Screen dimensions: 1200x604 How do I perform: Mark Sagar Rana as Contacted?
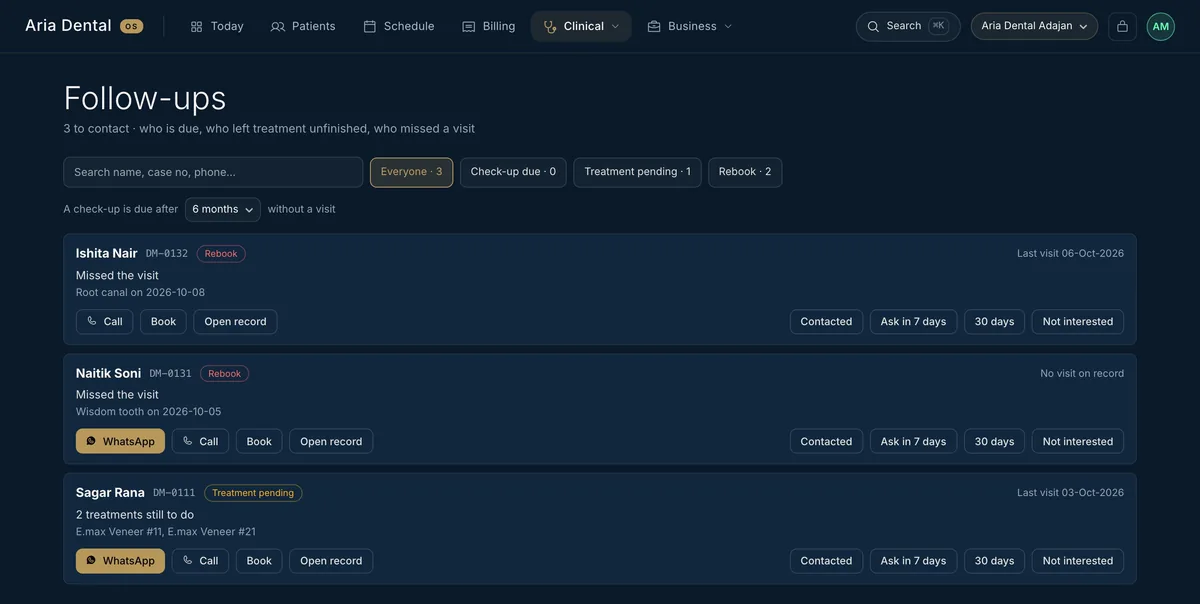coord(826,561)
